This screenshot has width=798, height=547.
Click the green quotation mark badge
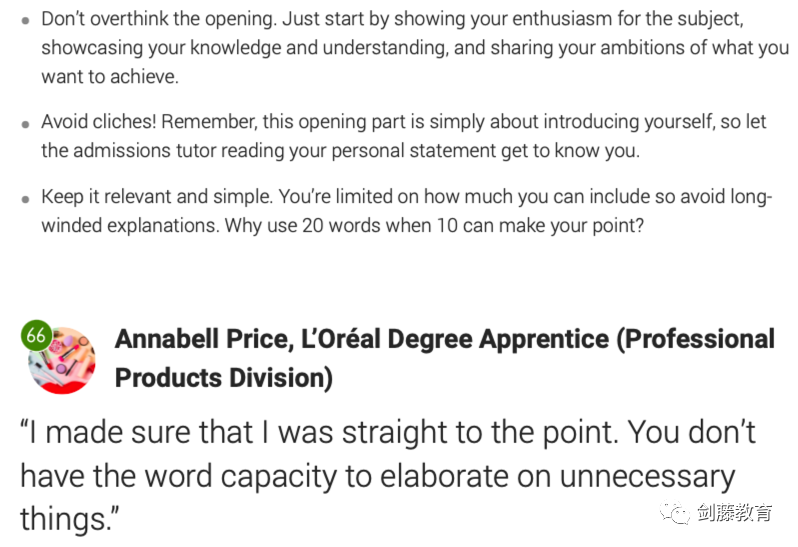(36, 336)
